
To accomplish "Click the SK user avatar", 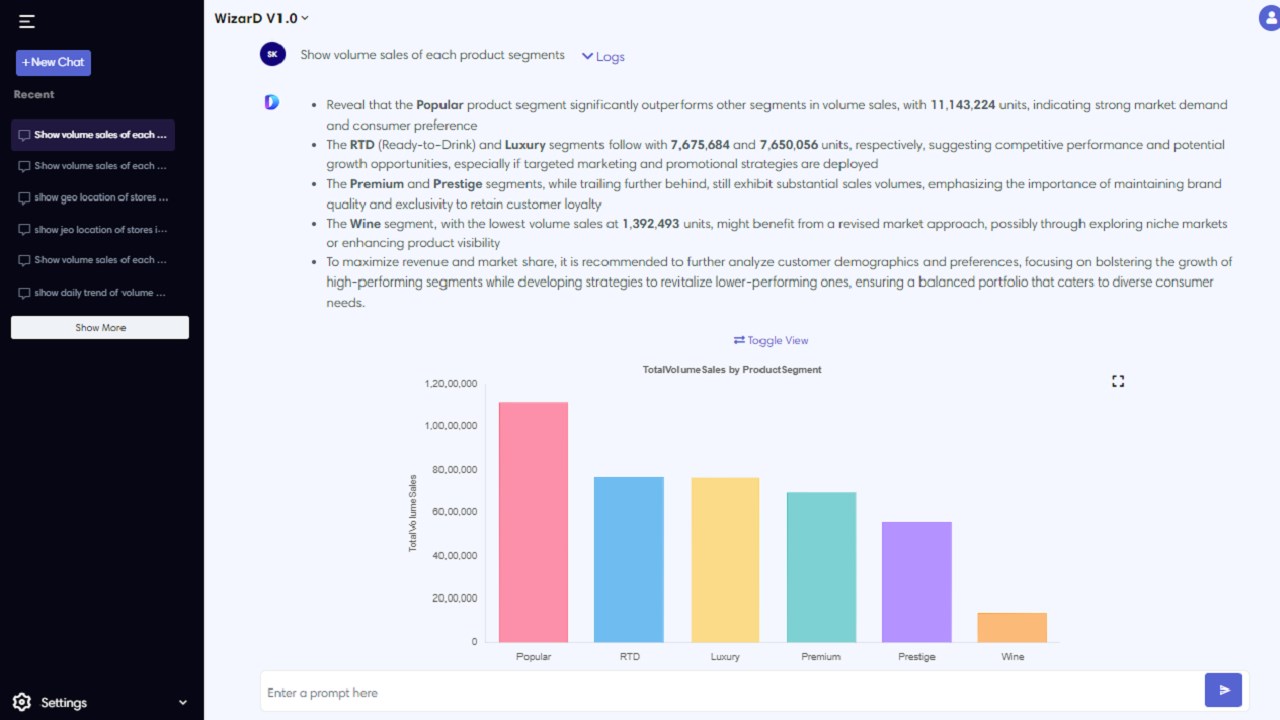I will point(272,54).
